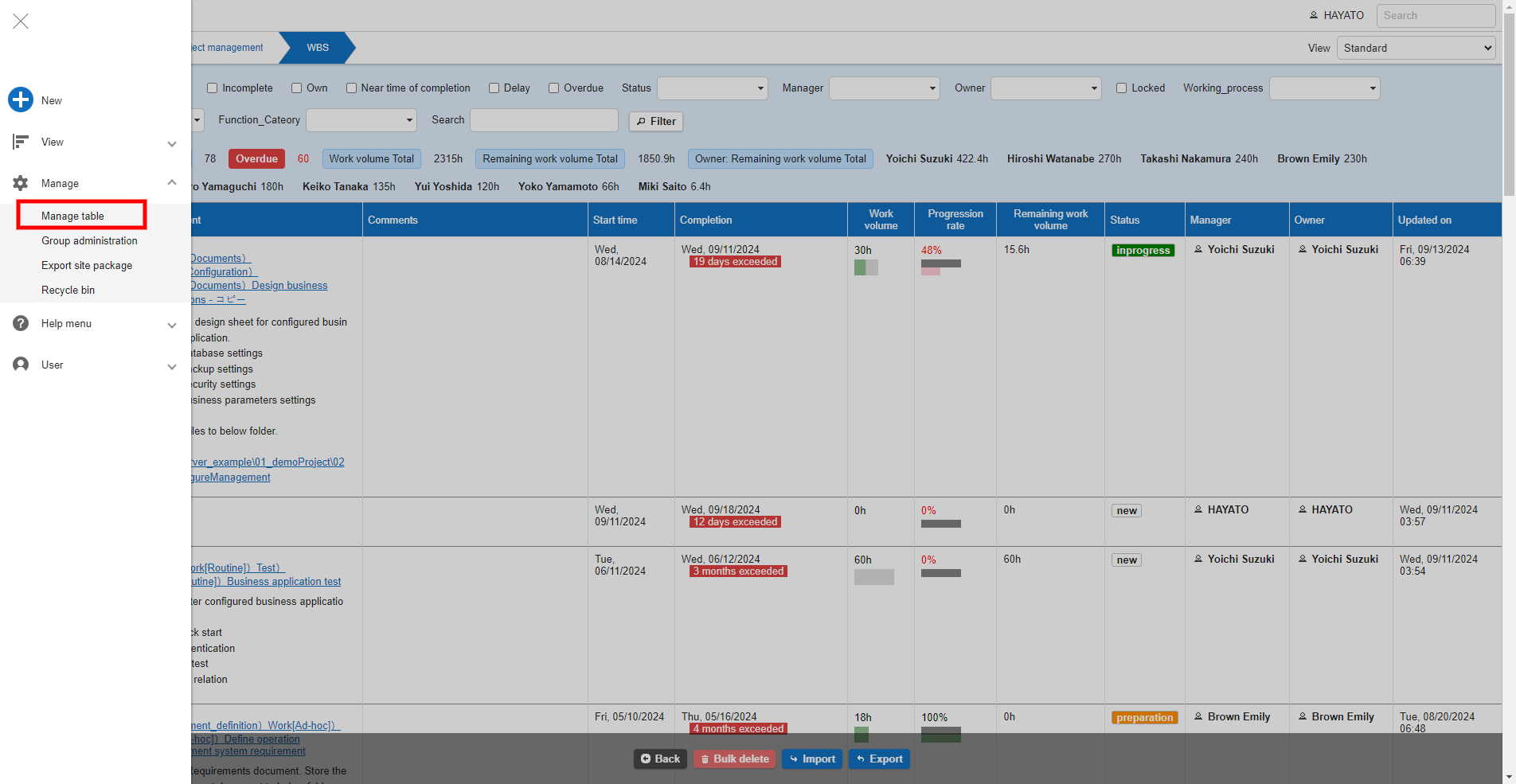Close the side menu with X icon
The width and height of the screenshot is (1516, 784).
coord(21,21)
